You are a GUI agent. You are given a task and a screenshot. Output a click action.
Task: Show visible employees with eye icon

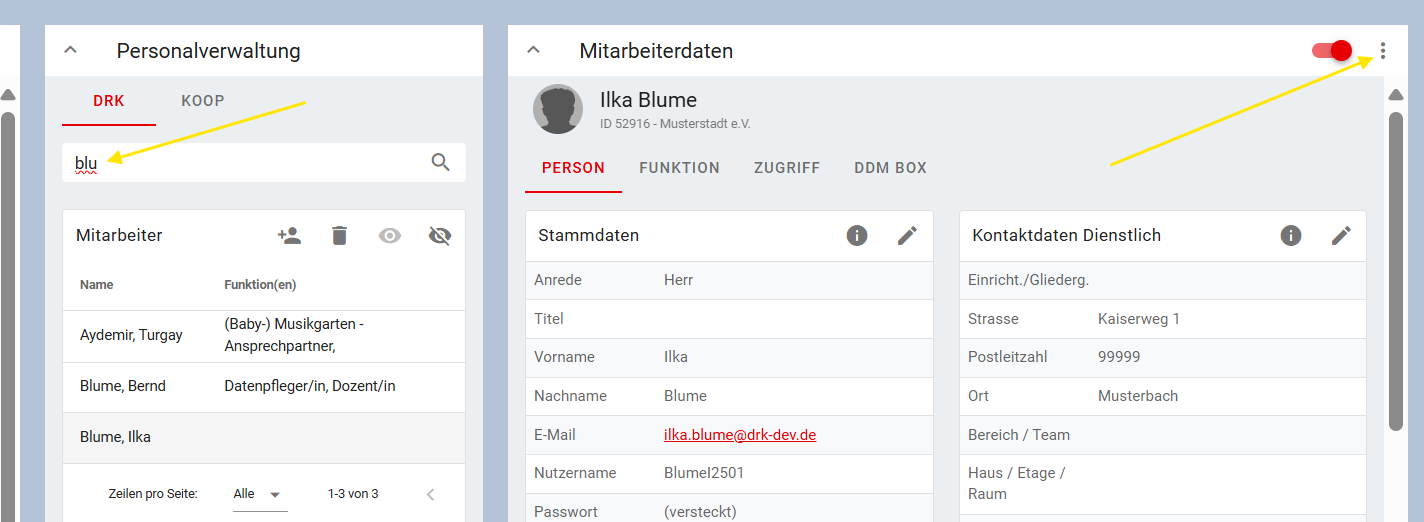coord(390,235)
